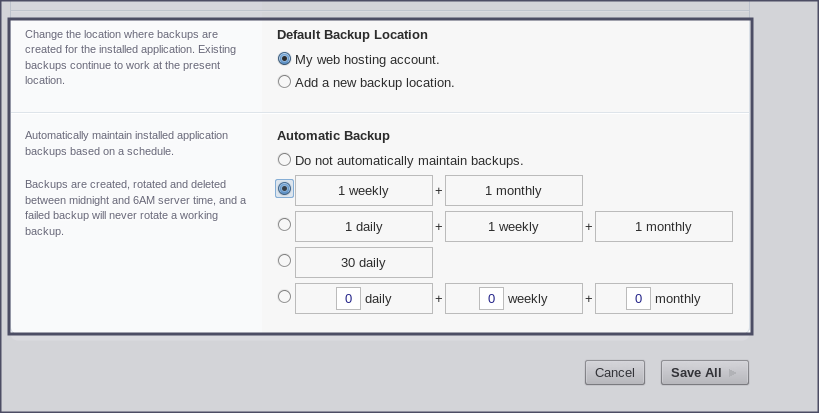Click the custom daily count input field
This screenshot has width=819, height=413.
click(x=348, y=298)
